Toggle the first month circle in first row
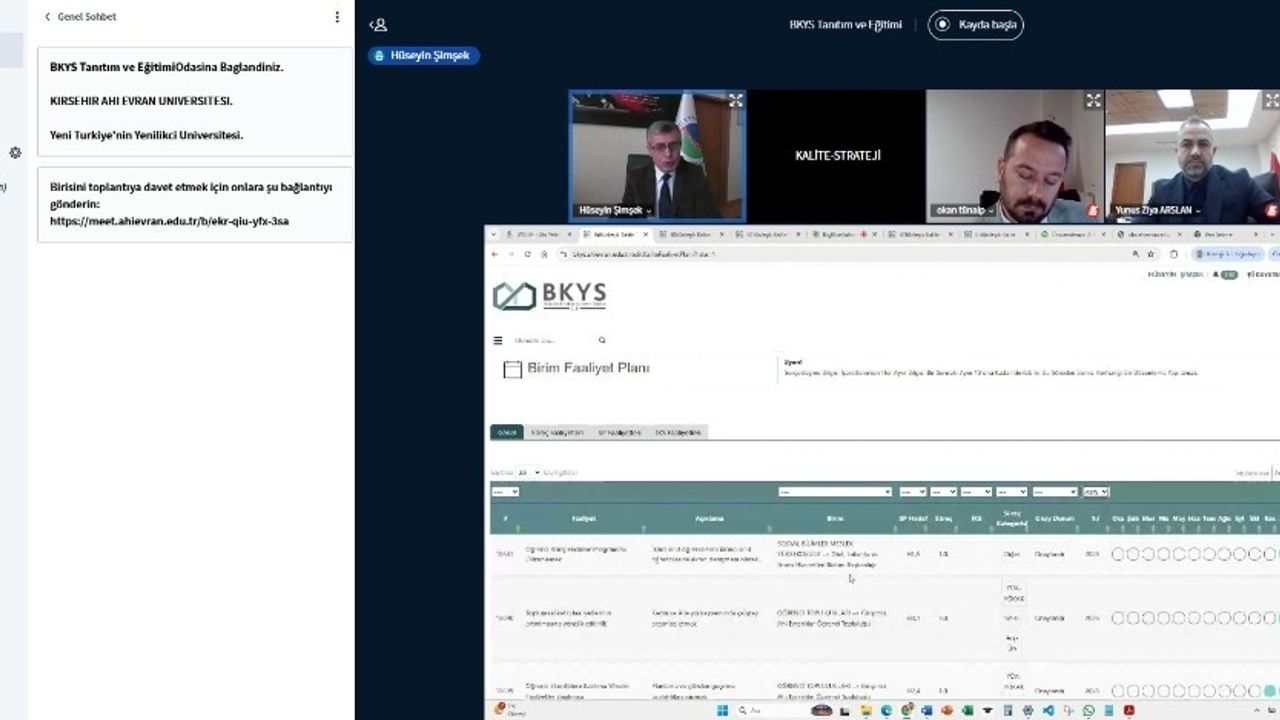 (1118, 554)
